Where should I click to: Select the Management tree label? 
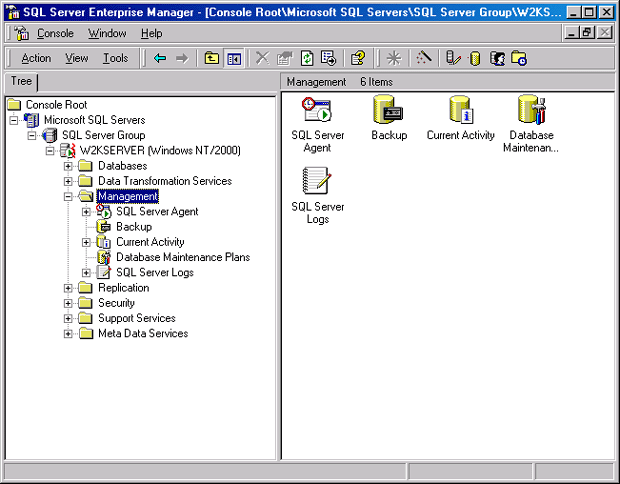[x=128, y=197]
